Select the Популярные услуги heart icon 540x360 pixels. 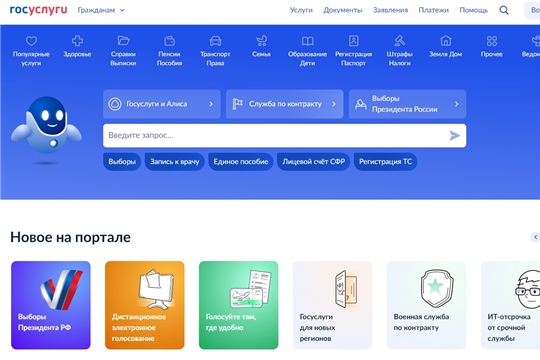(x=31, y=41)
